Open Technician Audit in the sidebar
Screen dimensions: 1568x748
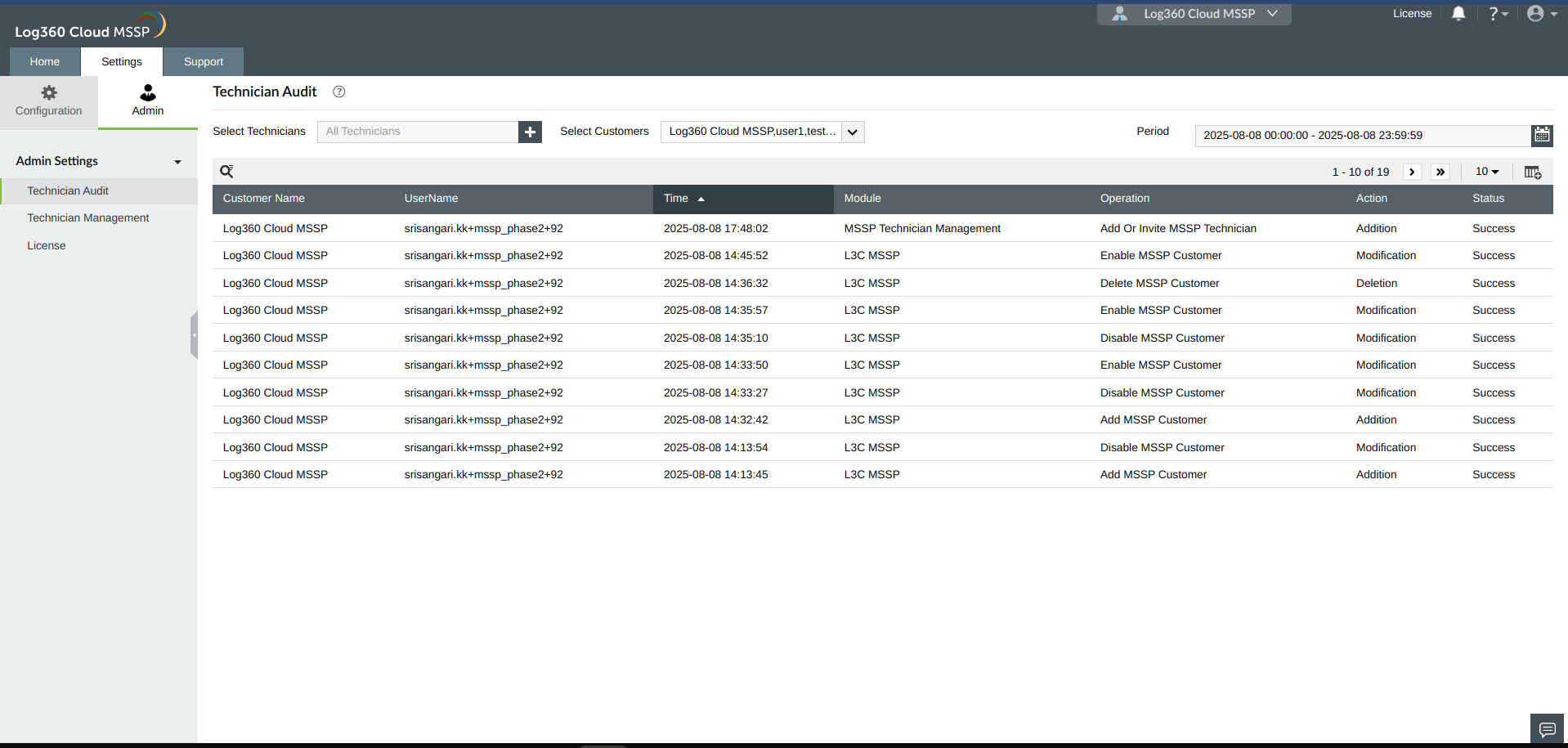click(99, 191)
